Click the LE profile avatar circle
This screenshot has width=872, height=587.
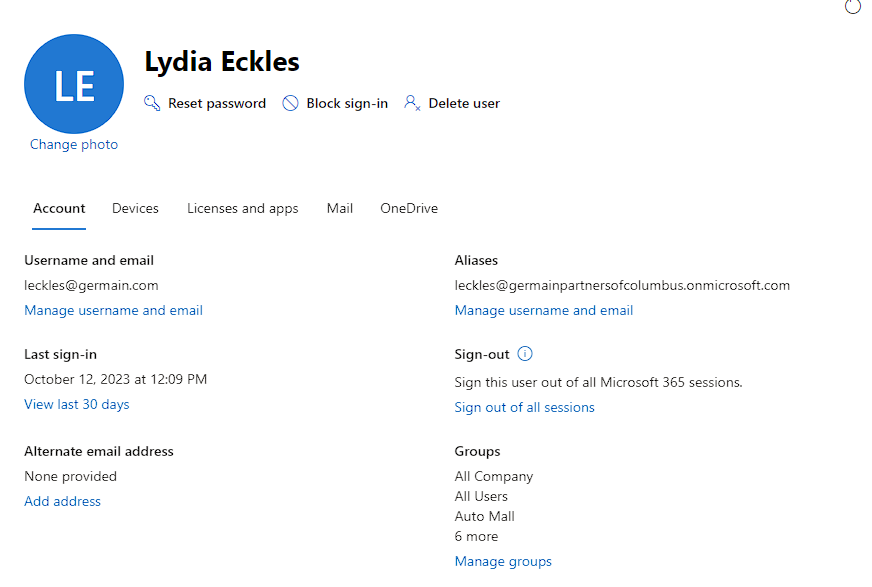[74, 84]
